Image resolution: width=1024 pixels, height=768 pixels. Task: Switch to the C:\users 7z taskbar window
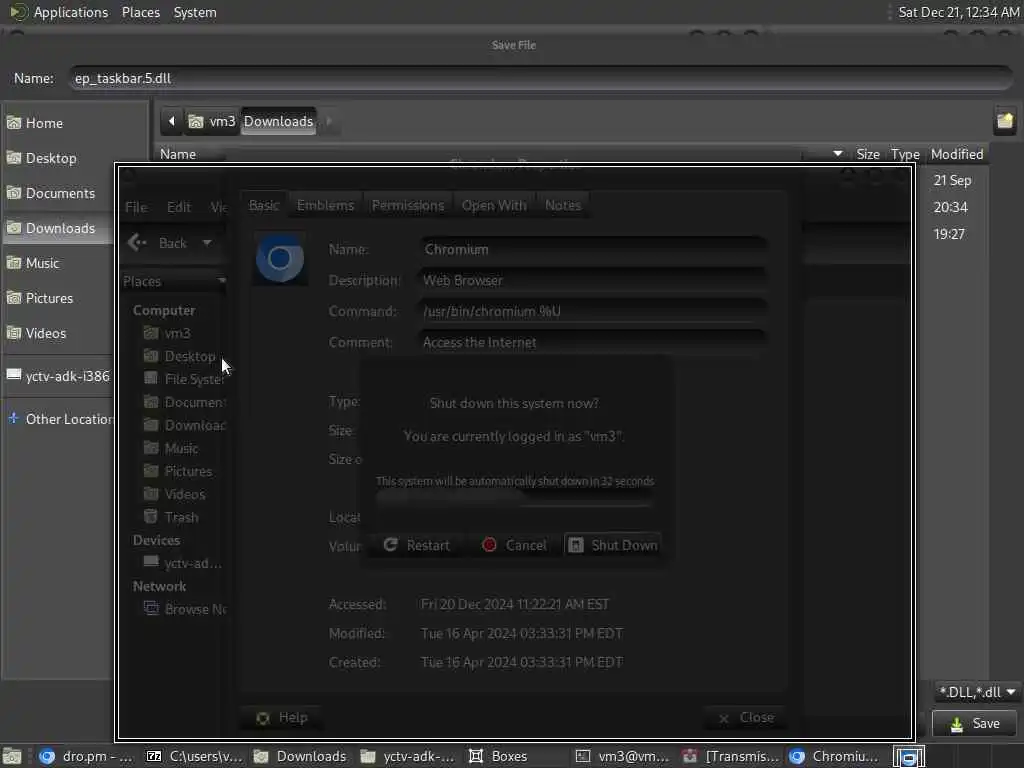click(193, 757)
